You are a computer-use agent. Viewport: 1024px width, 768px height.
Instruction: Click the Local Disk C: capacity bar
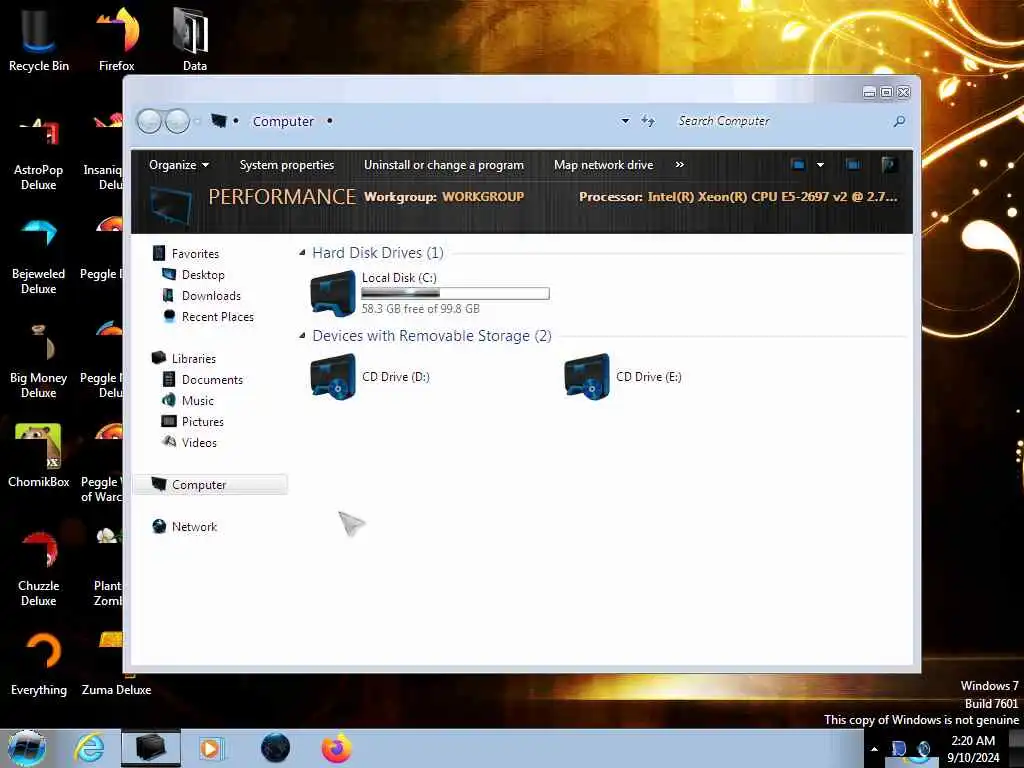coord(455,293)
